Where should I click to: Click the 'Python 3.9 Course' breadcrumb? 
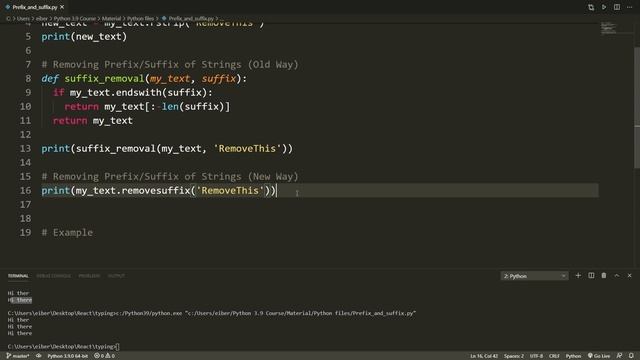pos(75,18)
